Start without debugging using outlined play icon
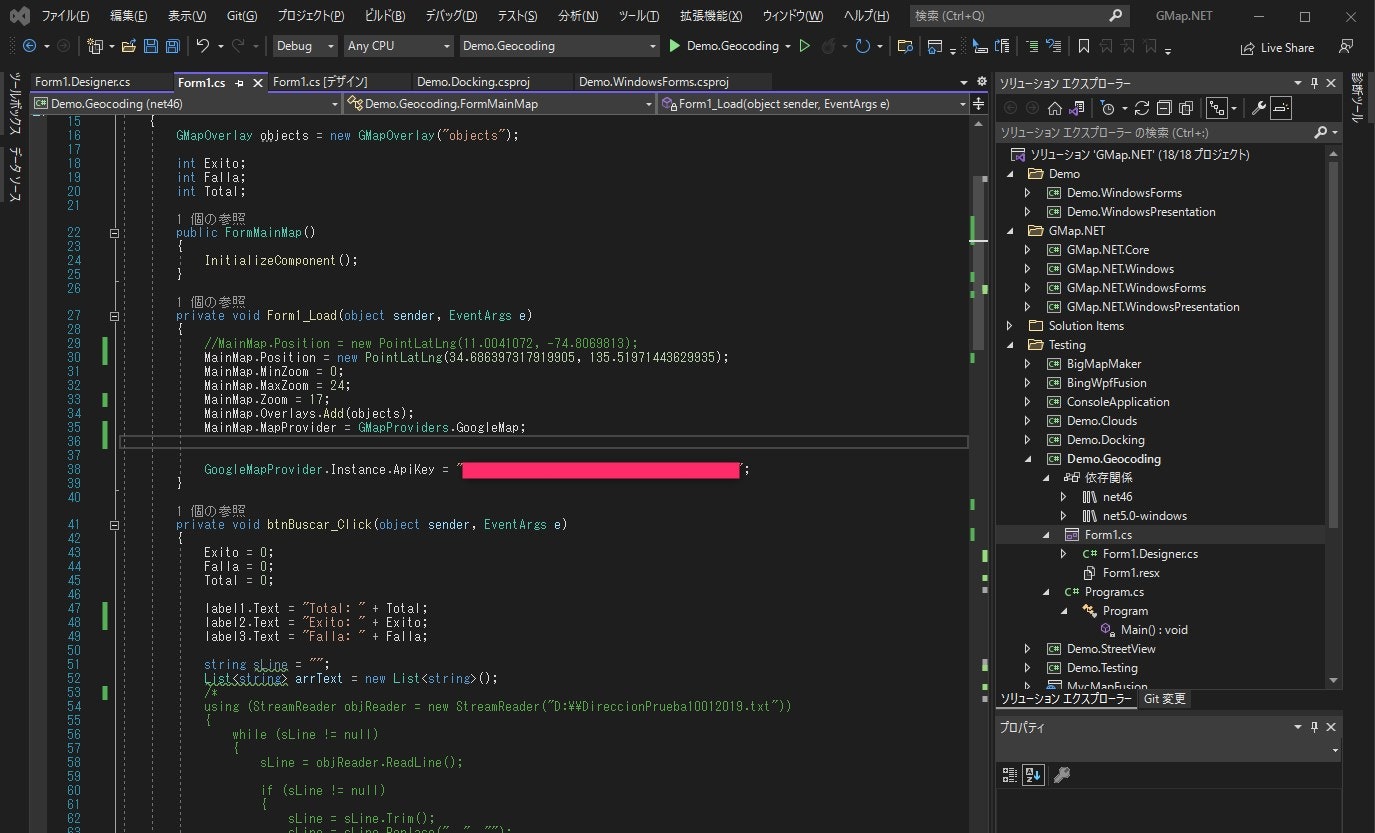The height and width of the screenshot is (833, 1375). [804, 46]
